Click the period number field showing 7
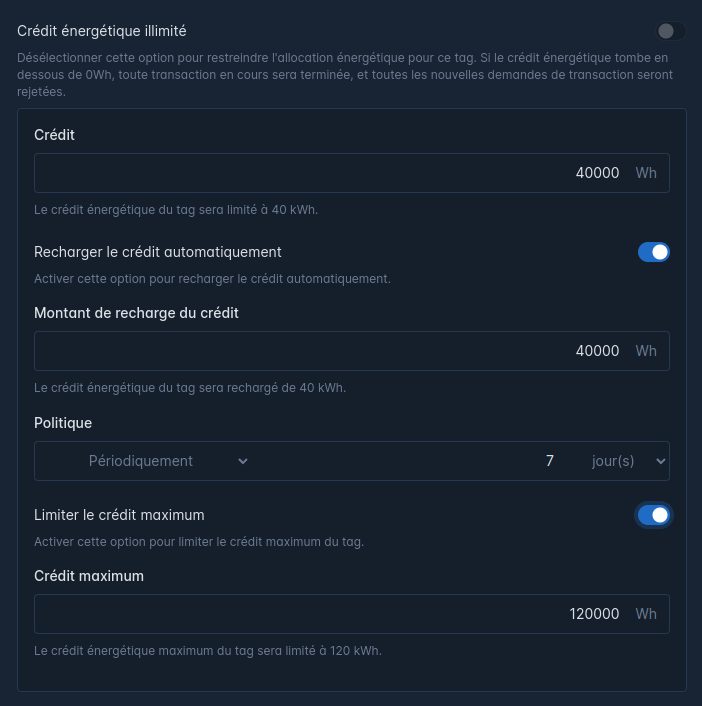Viewport: 702px width, 706px height. 549,461
